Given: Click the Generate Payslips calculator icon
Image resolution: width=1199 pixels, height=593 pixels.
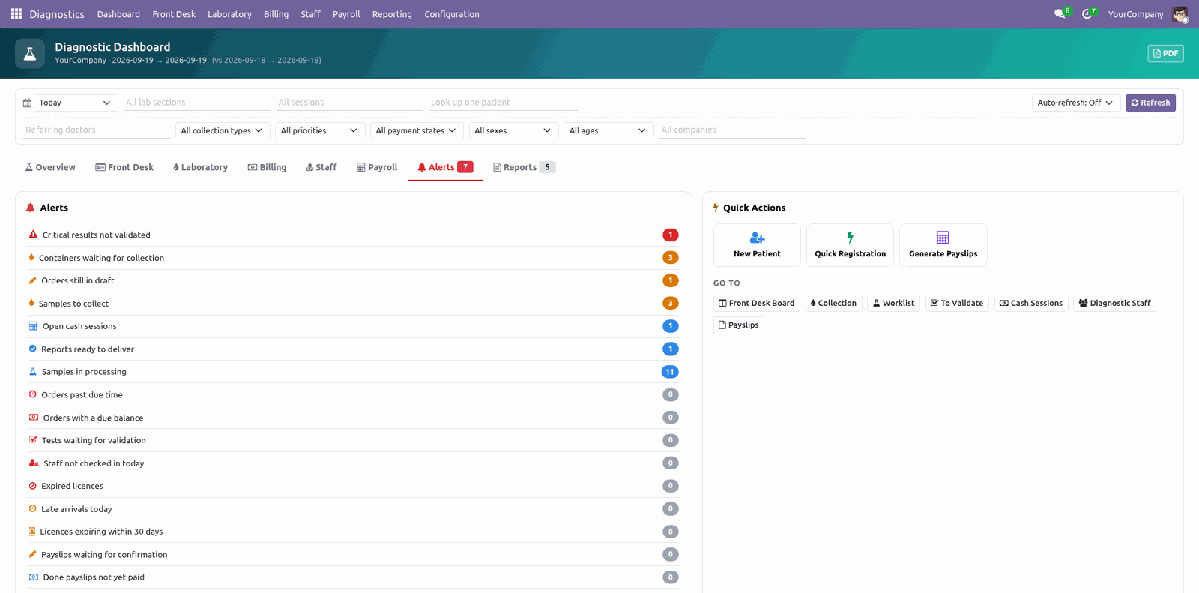Looking at the screenshot, I should point(943,238).
